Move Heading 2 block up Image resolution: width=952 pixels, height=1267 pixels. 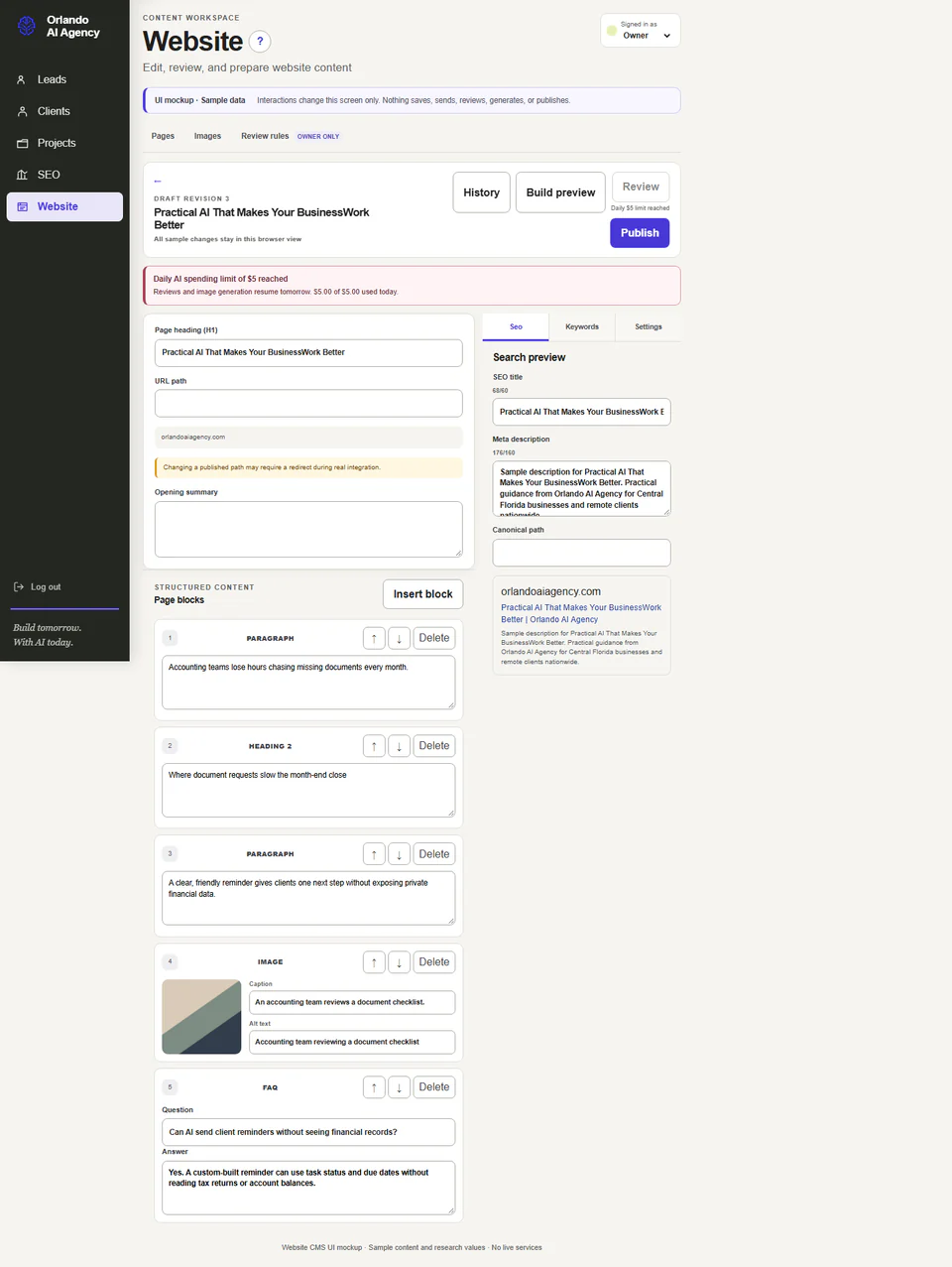(x=374, y=746)
